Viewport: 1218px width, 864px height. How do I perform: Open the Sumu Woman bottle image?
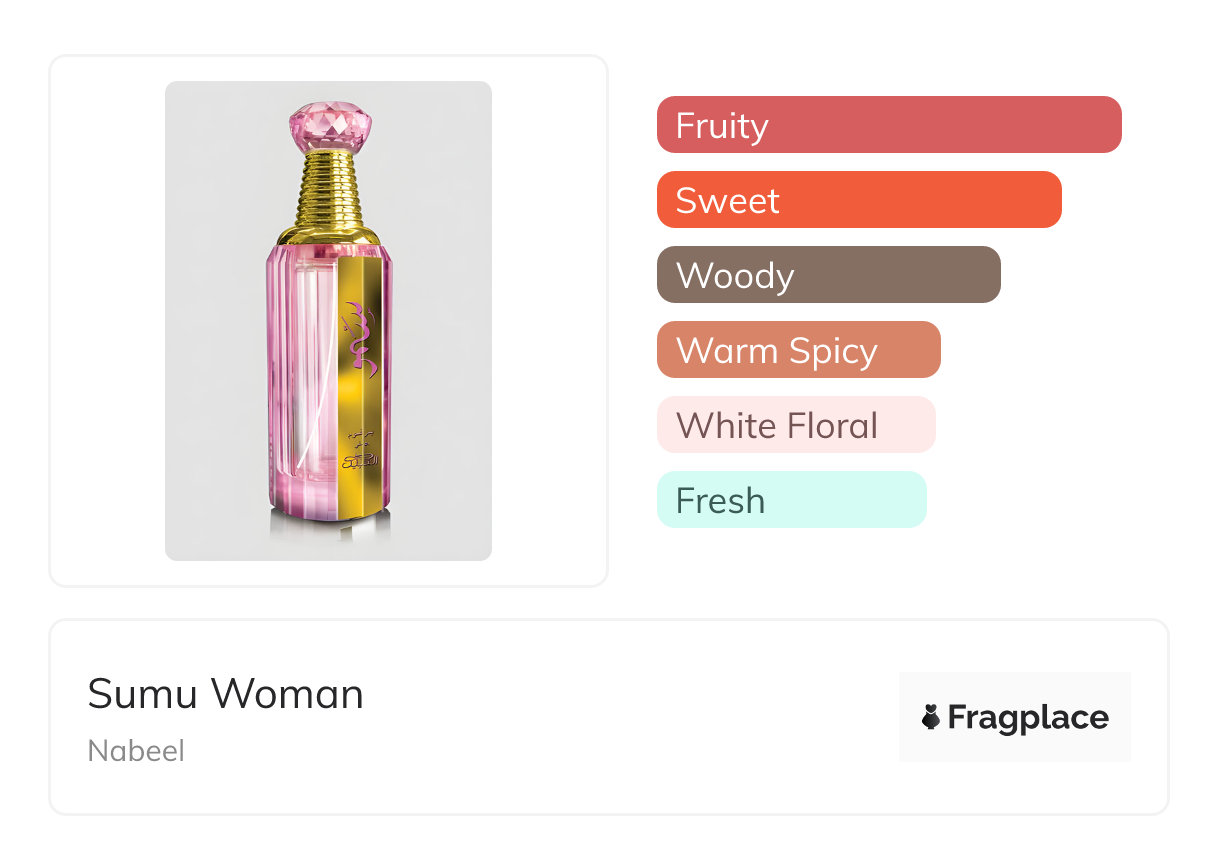328,320
